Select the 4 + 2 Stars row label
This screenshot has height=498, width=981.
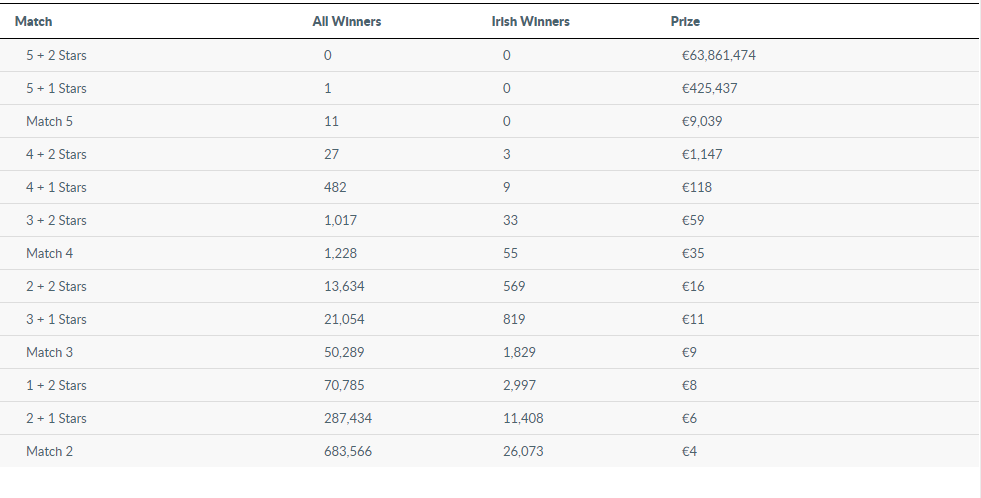point(56,154)
